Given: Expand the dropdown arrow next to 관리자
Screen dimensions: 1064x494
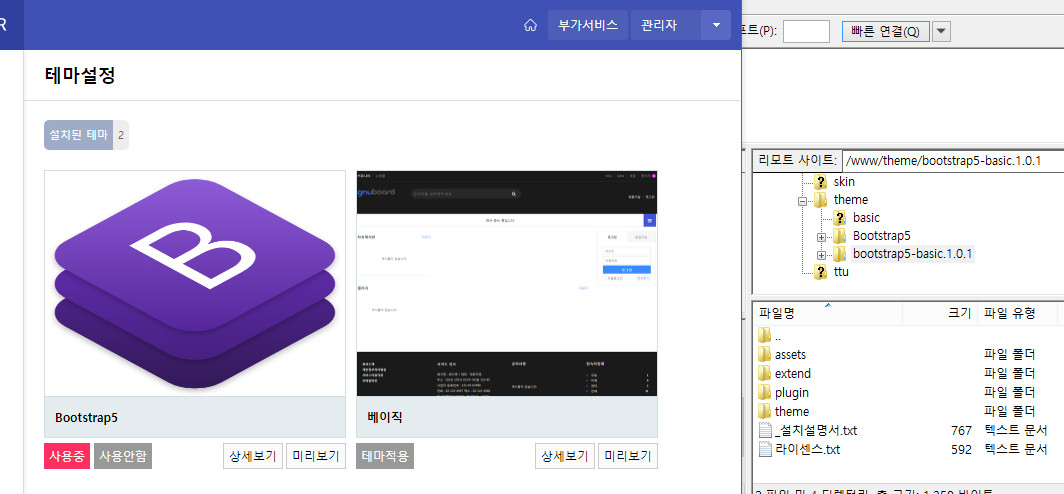Looking at the screenshot, I should 716,25.
